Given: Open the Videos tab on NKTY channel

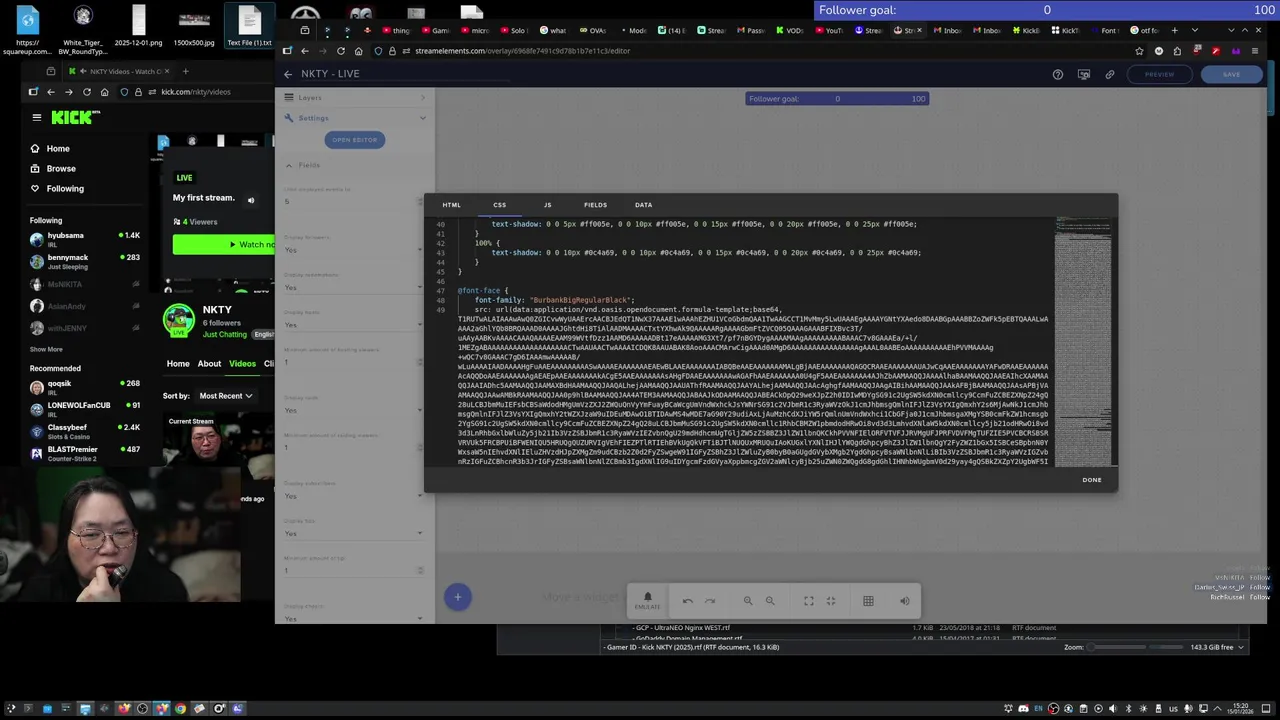Looking at the screenshot, I should (242, 364).
